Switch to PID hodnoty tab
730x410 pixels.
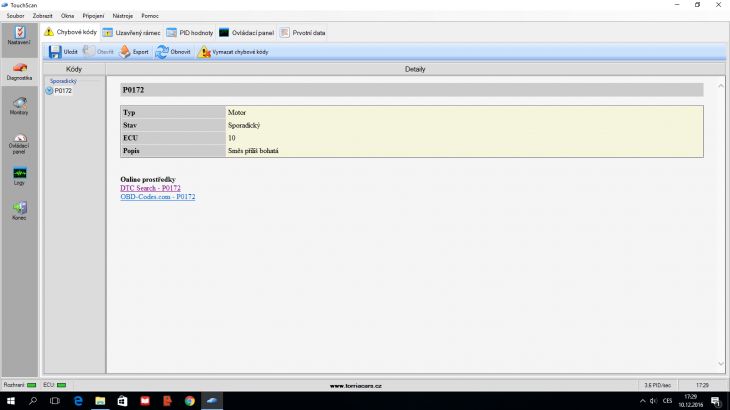point(189,33)
